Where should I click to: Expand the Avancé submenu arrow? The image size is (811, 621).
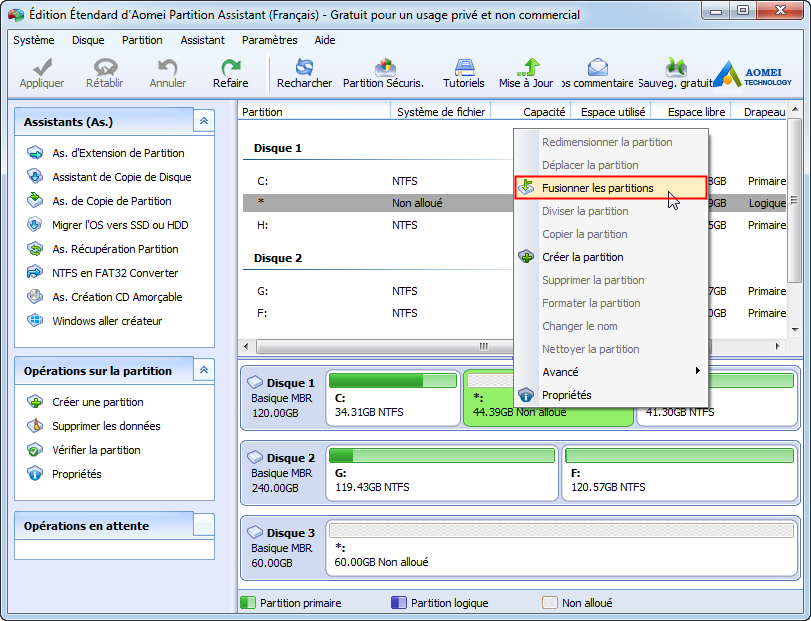click(x=697, y=371)
